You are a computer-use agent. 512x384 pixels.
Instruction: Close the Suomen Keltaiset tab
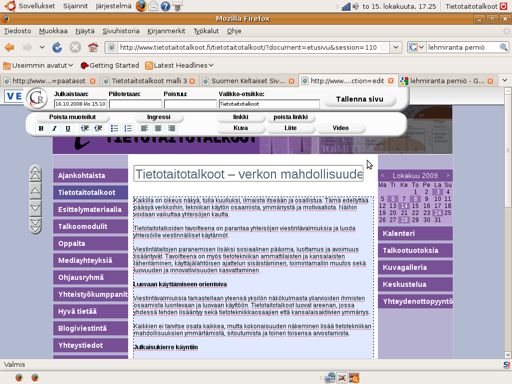(x=291, y=81)
